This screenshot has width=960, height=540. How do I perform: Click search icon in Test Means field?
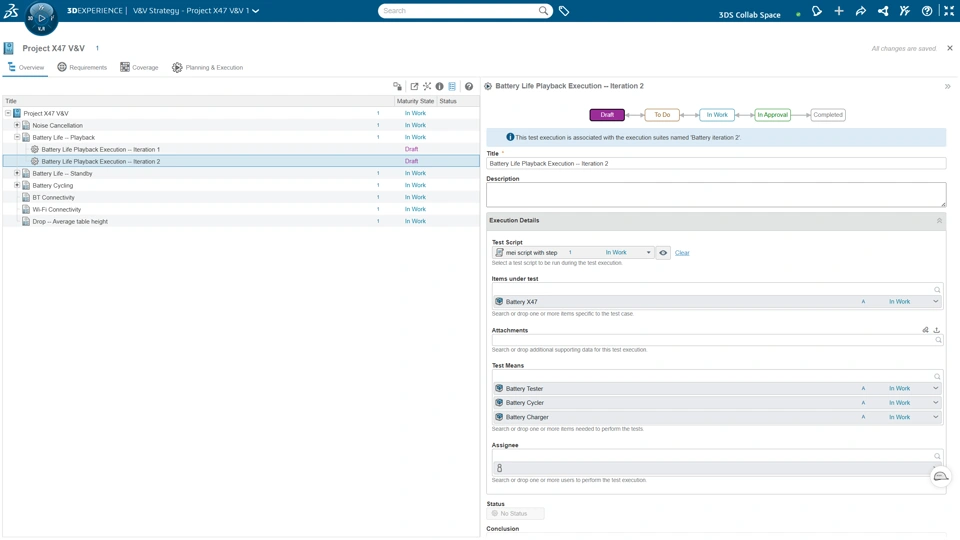937,377
